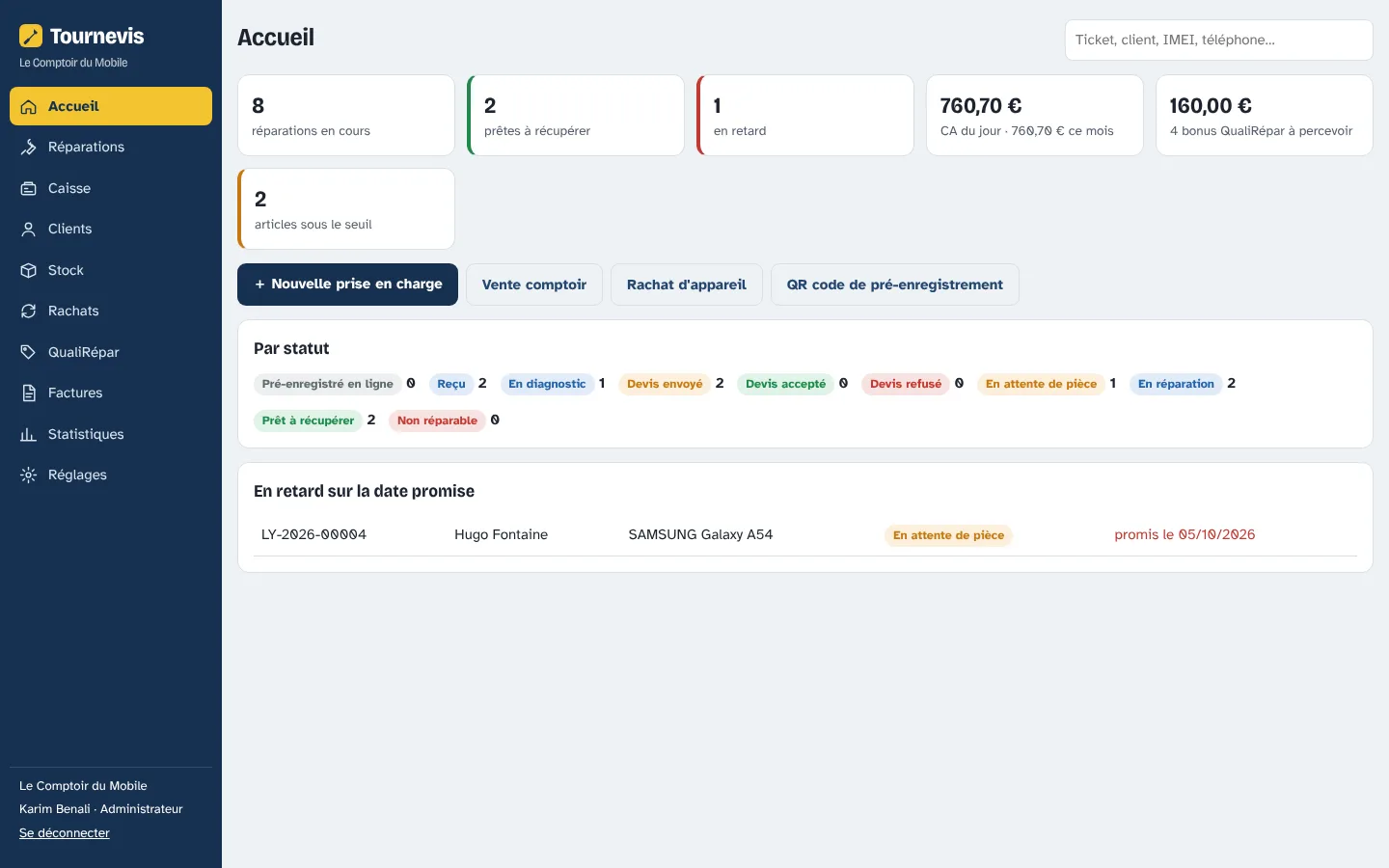Select the Devis envoyé status badge
This screenshot has width=1389, height=868.
coord(665,384)
